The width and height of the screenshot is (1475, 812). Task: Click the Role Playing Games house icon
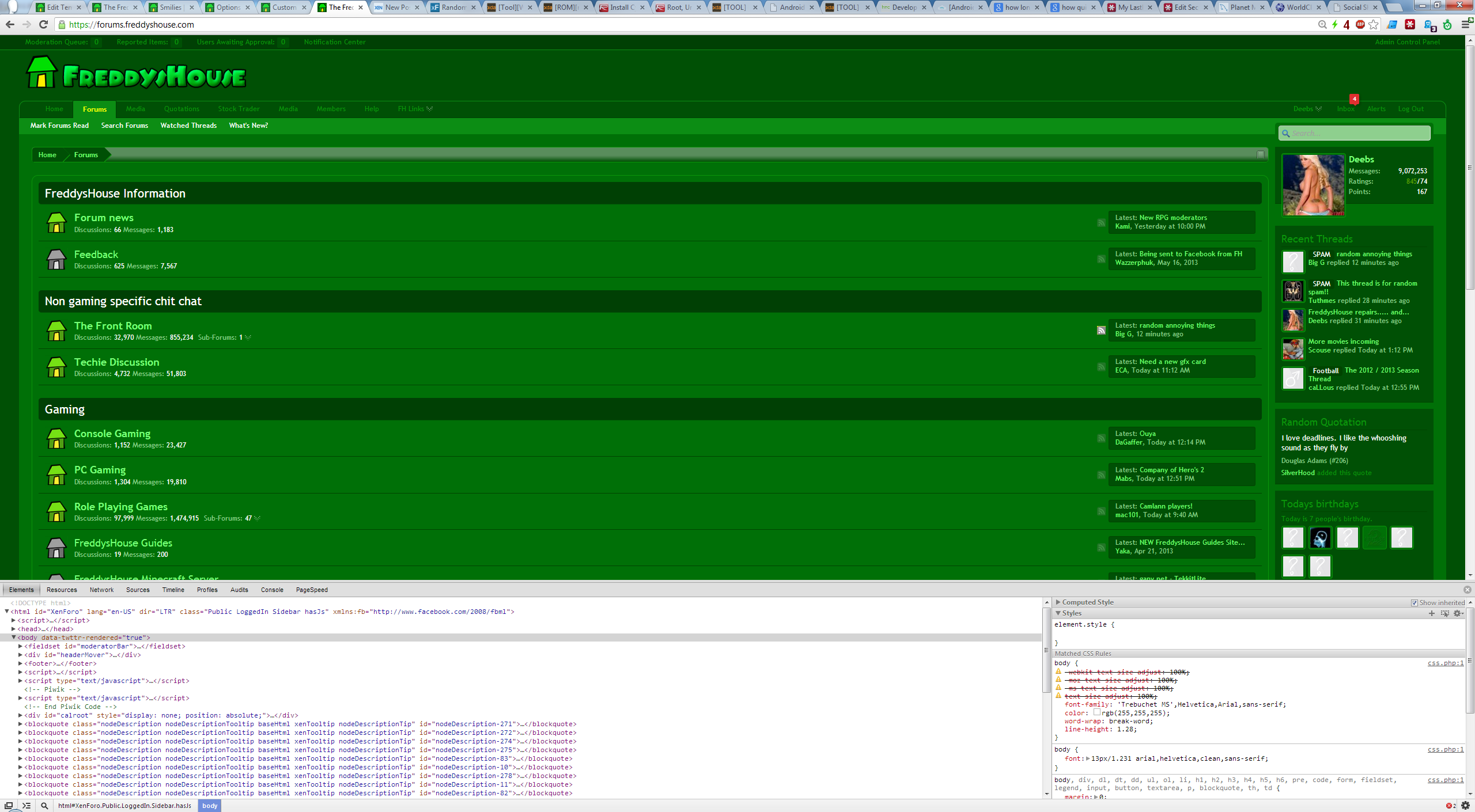tap(56, 511)
